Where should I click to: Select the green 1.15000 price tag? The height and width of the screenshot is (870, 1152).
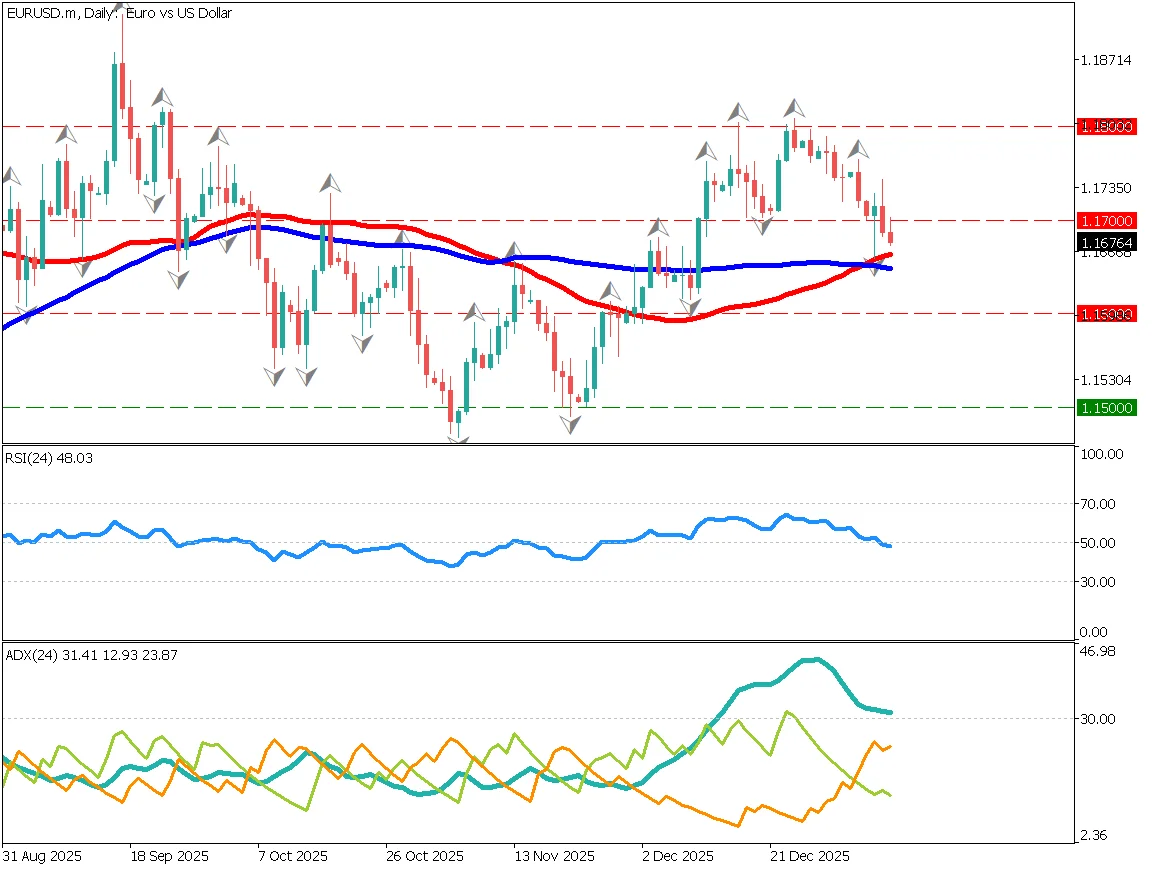(x=1106, y=407)
